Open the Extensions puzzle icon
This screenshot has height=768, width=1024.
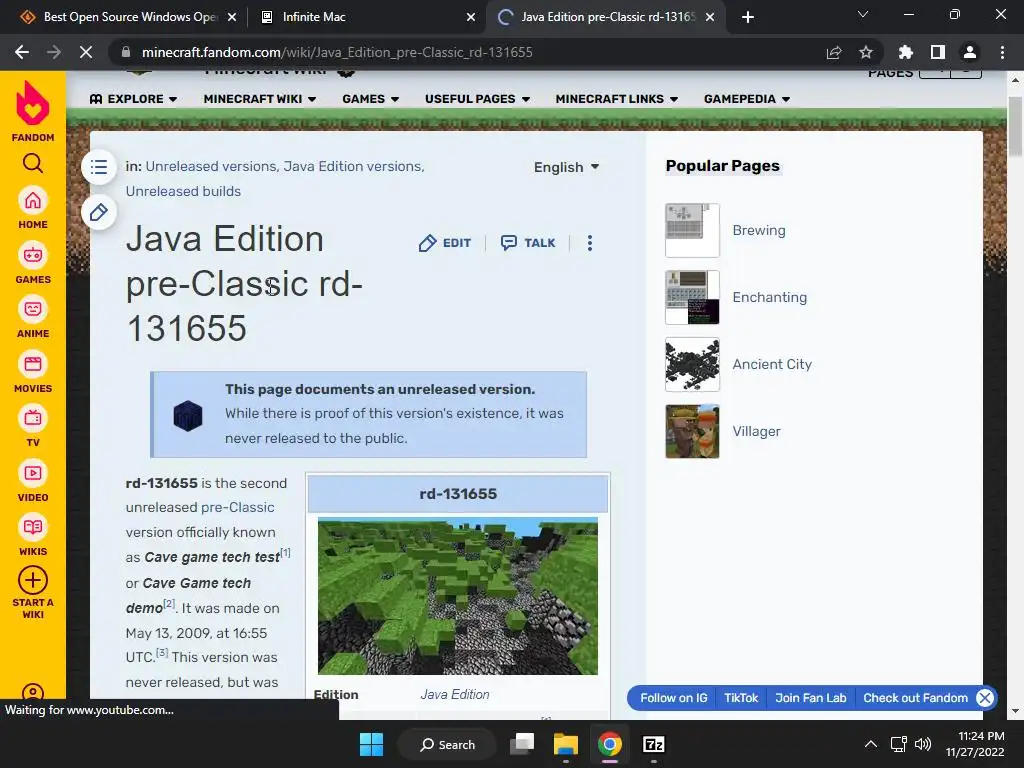pos(906,52)
